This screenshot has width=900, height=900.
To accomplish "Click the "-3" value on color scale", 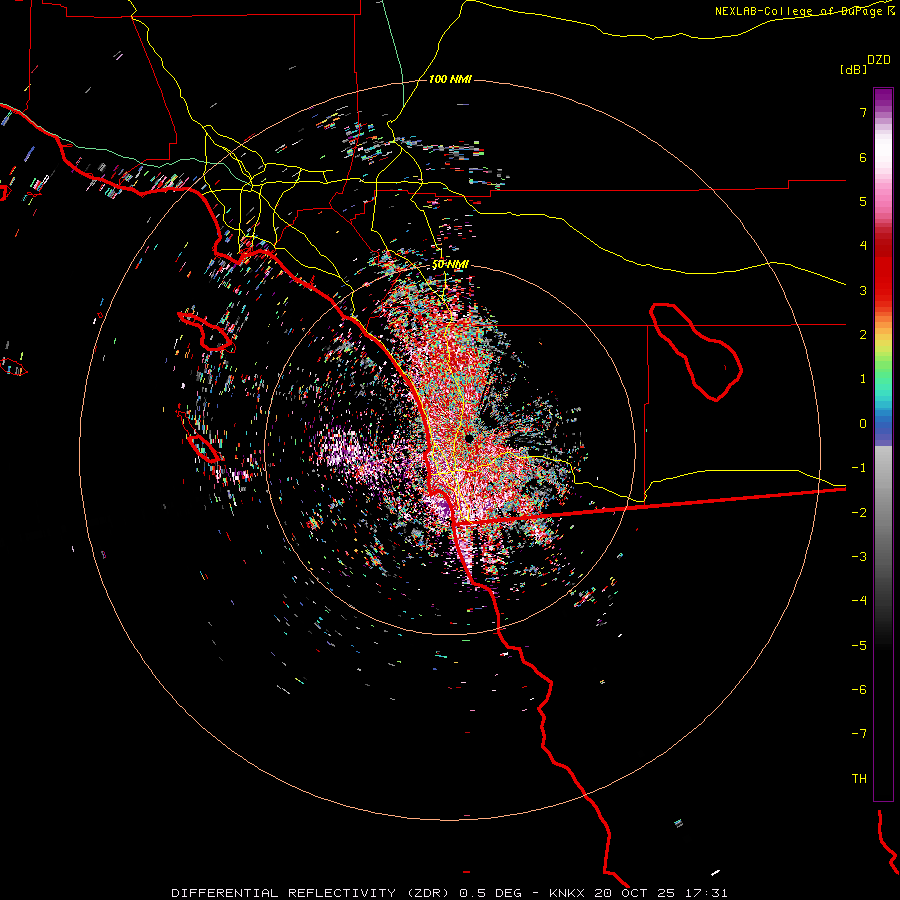I will [x=859, y=557].
